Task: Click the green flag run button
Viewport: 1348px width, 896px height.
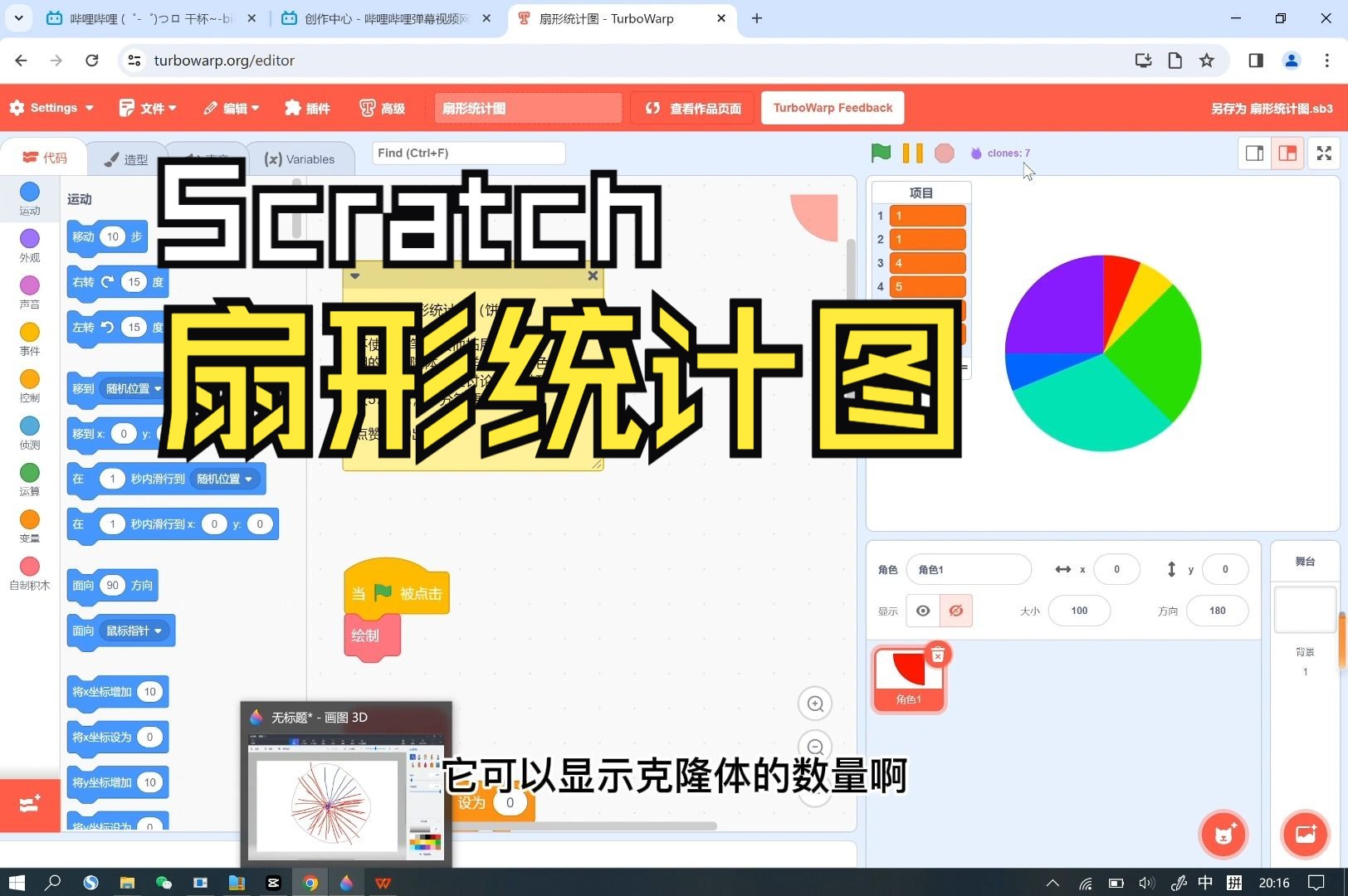Action: pos(881,153)
